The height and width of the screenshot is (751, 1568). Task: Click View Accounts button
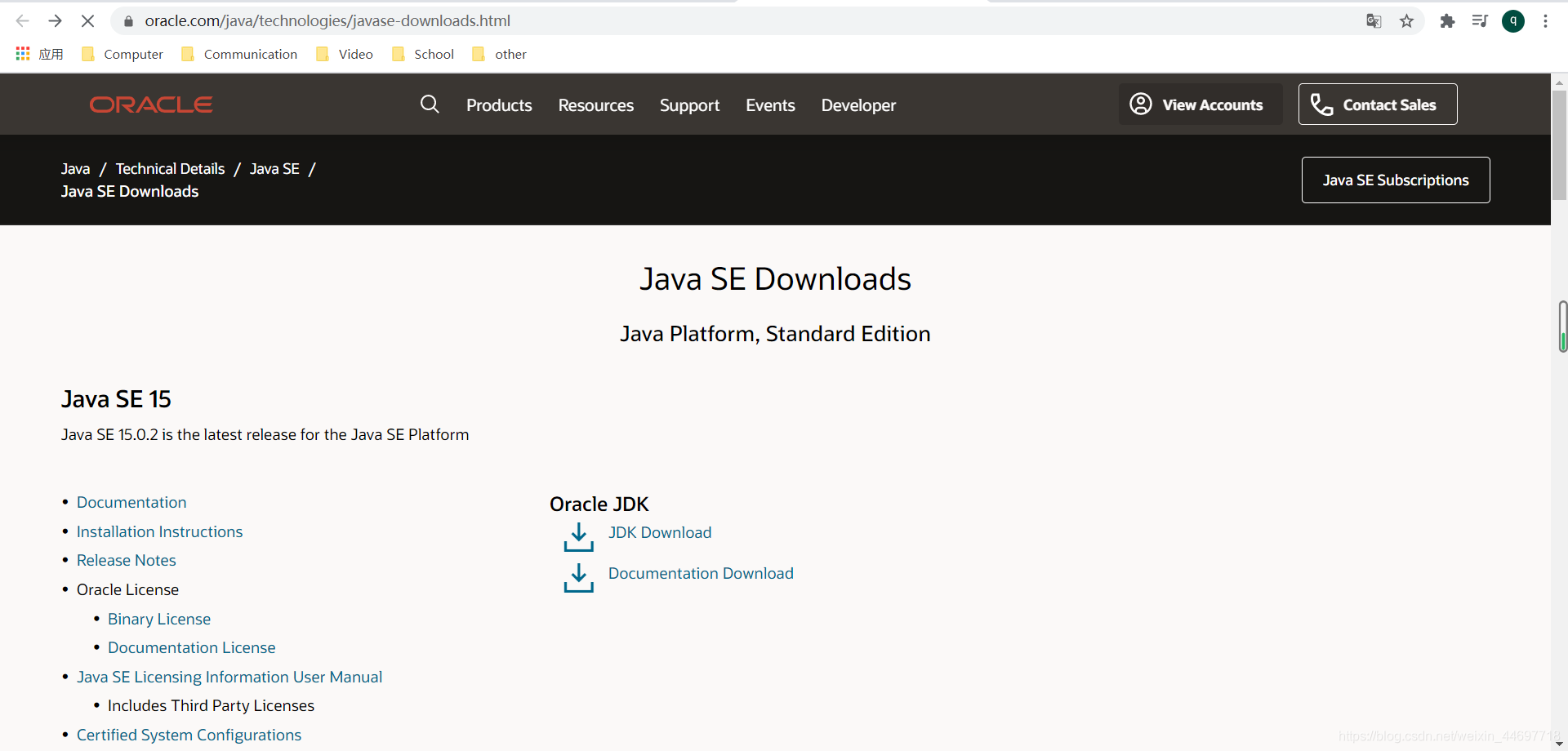point(1200,104)
